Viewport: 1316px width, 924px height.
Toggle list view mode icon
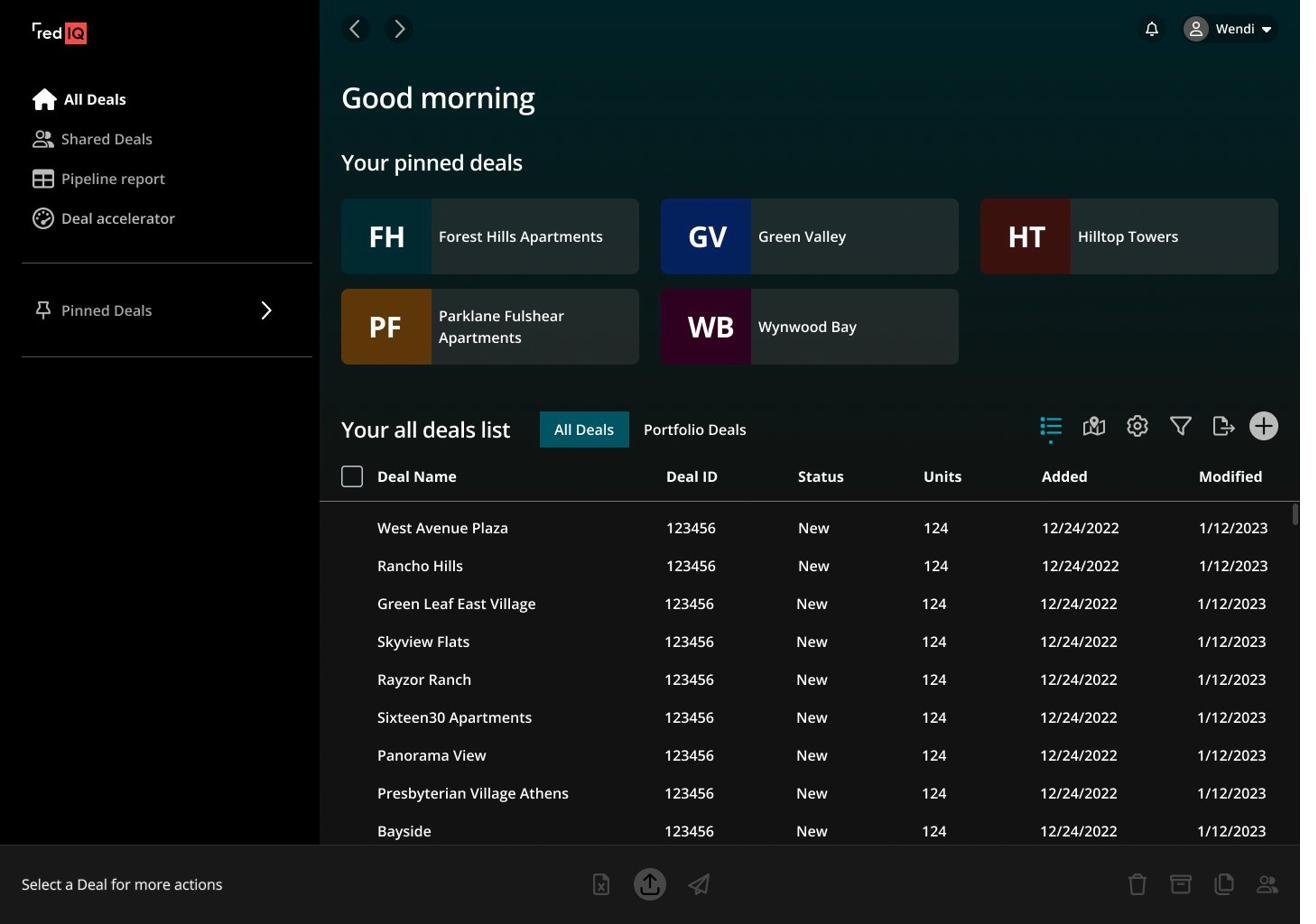point(1050,426)
